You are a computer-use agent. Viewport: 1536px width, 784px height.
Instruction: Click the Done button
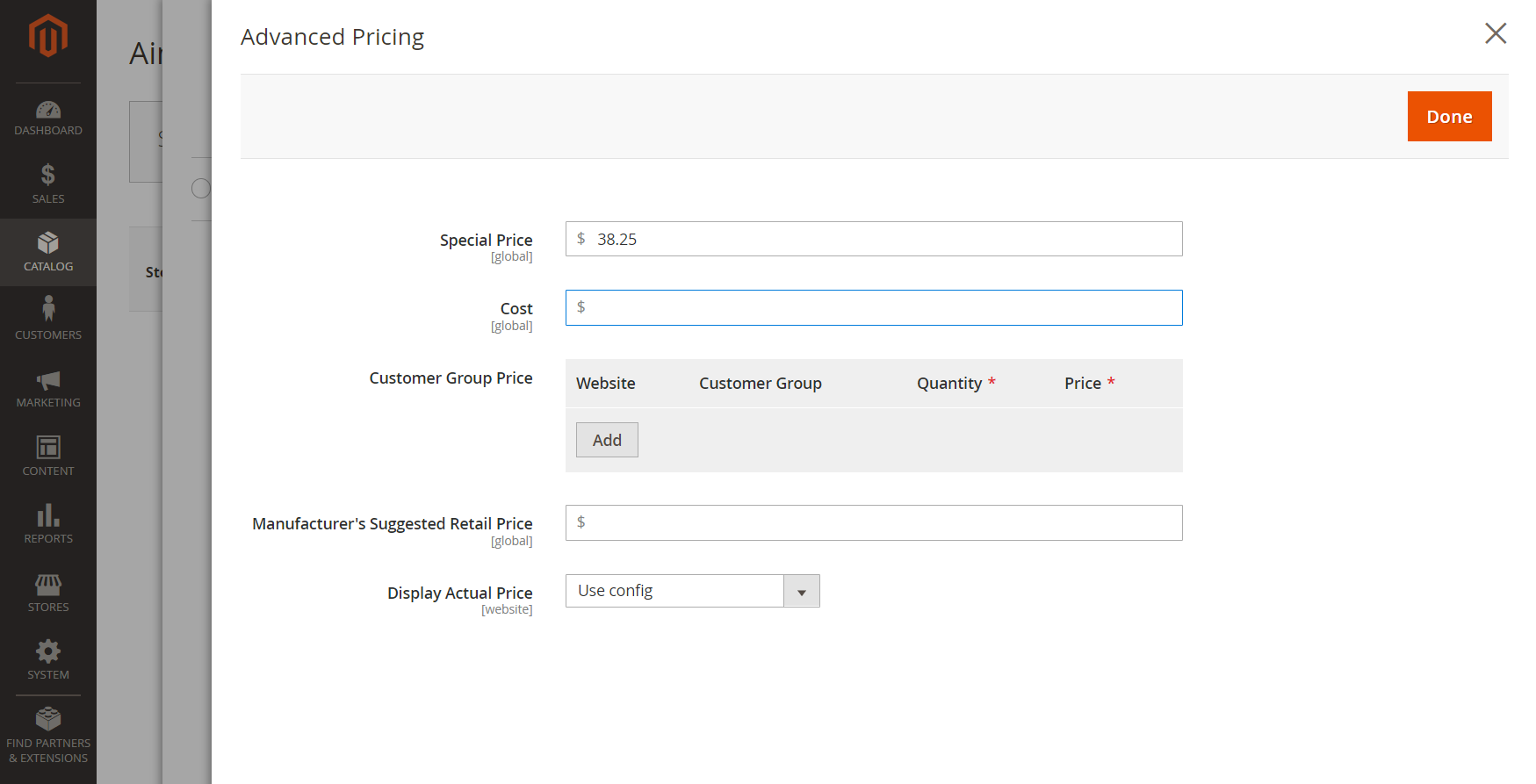(x=1449, y=117)
